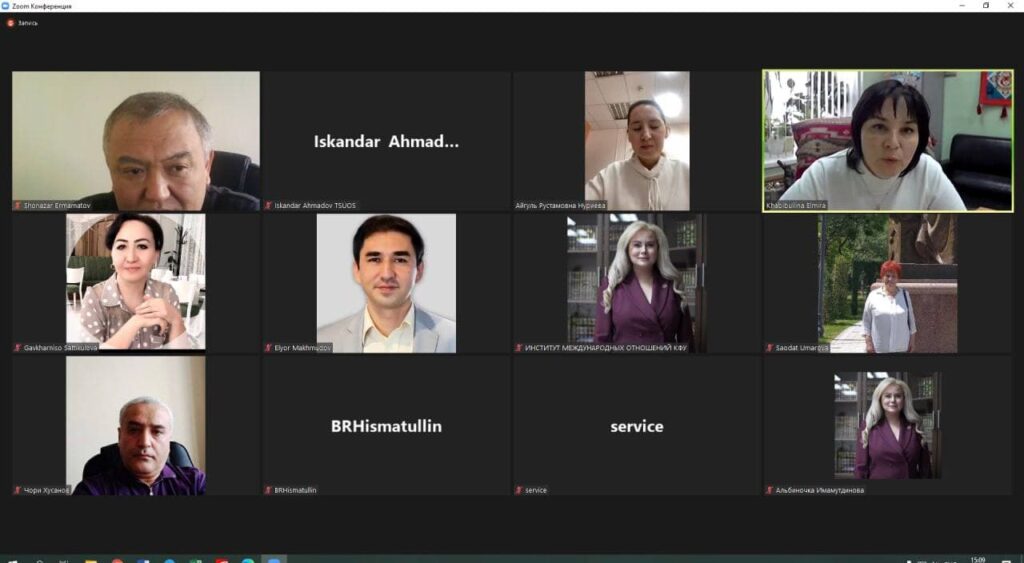1024x563 pixels.
Task: Select the highlighted Khabibulina Elmira video tile
Action: [x=888, y=141]
